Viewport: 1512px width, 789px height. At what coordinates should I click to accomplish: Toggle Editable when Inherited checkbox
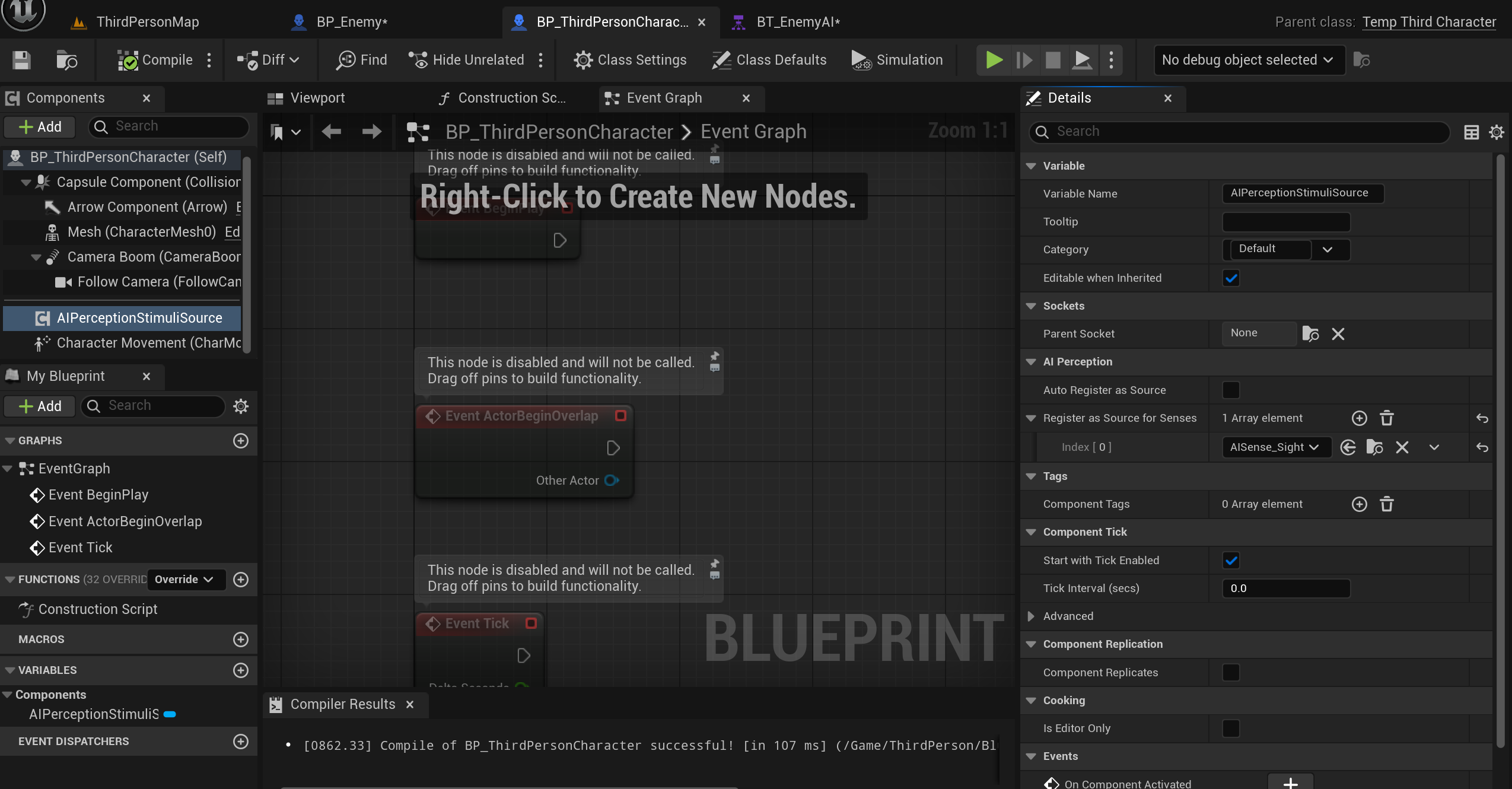1231,278
